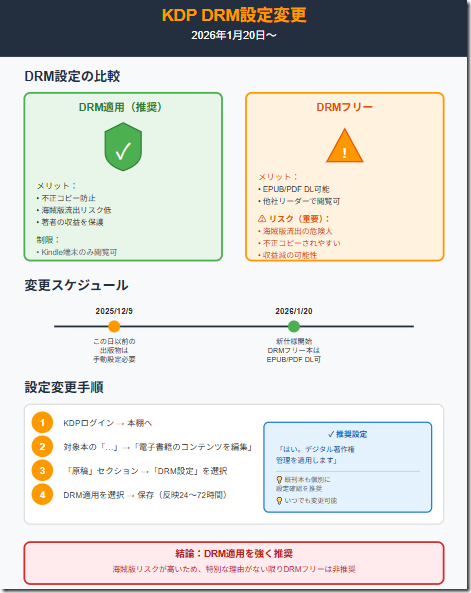This screenshot has height=593, width=471.
Task: Click the 不正コピー防止 bullet
Action: coord(66,198)
